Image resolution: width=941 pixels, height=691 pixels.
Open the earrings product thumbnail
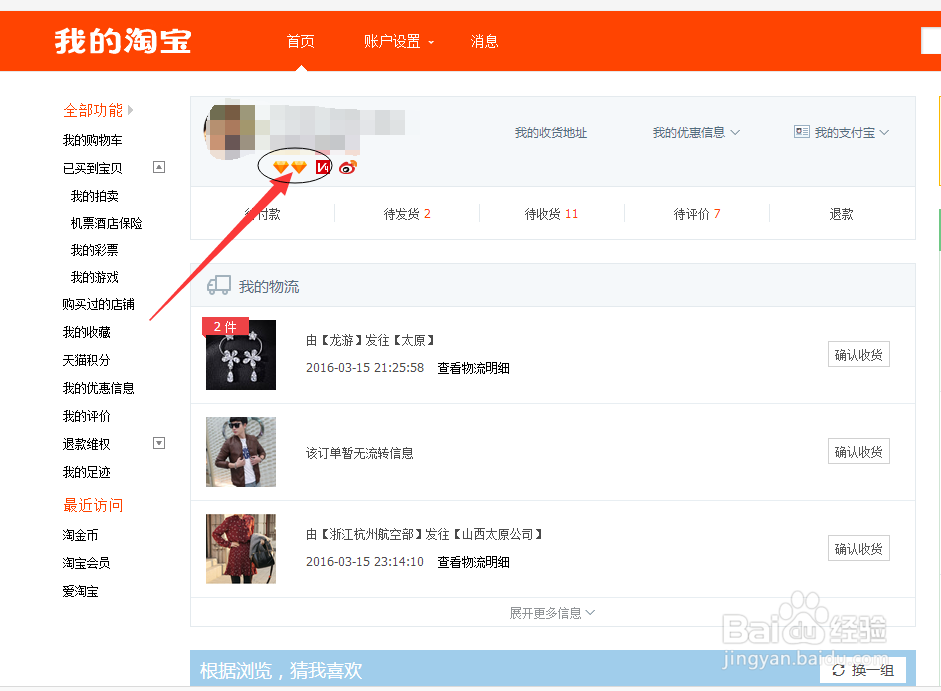coord(241,355)
